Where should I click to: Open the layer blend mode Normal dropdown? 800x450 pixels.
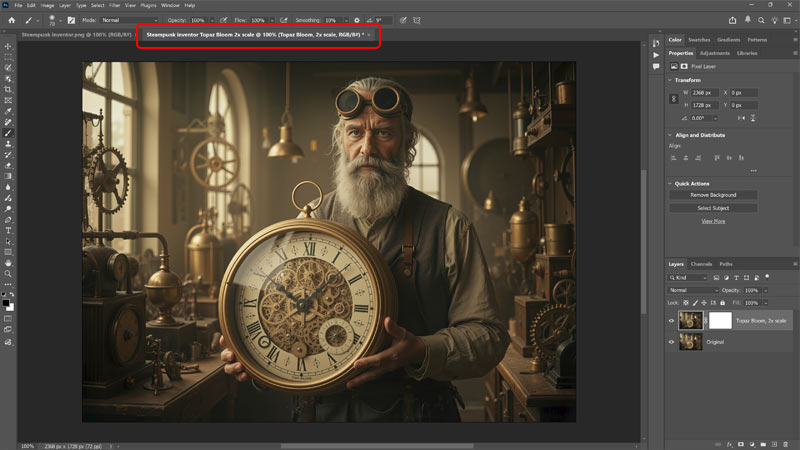(693, 289)
